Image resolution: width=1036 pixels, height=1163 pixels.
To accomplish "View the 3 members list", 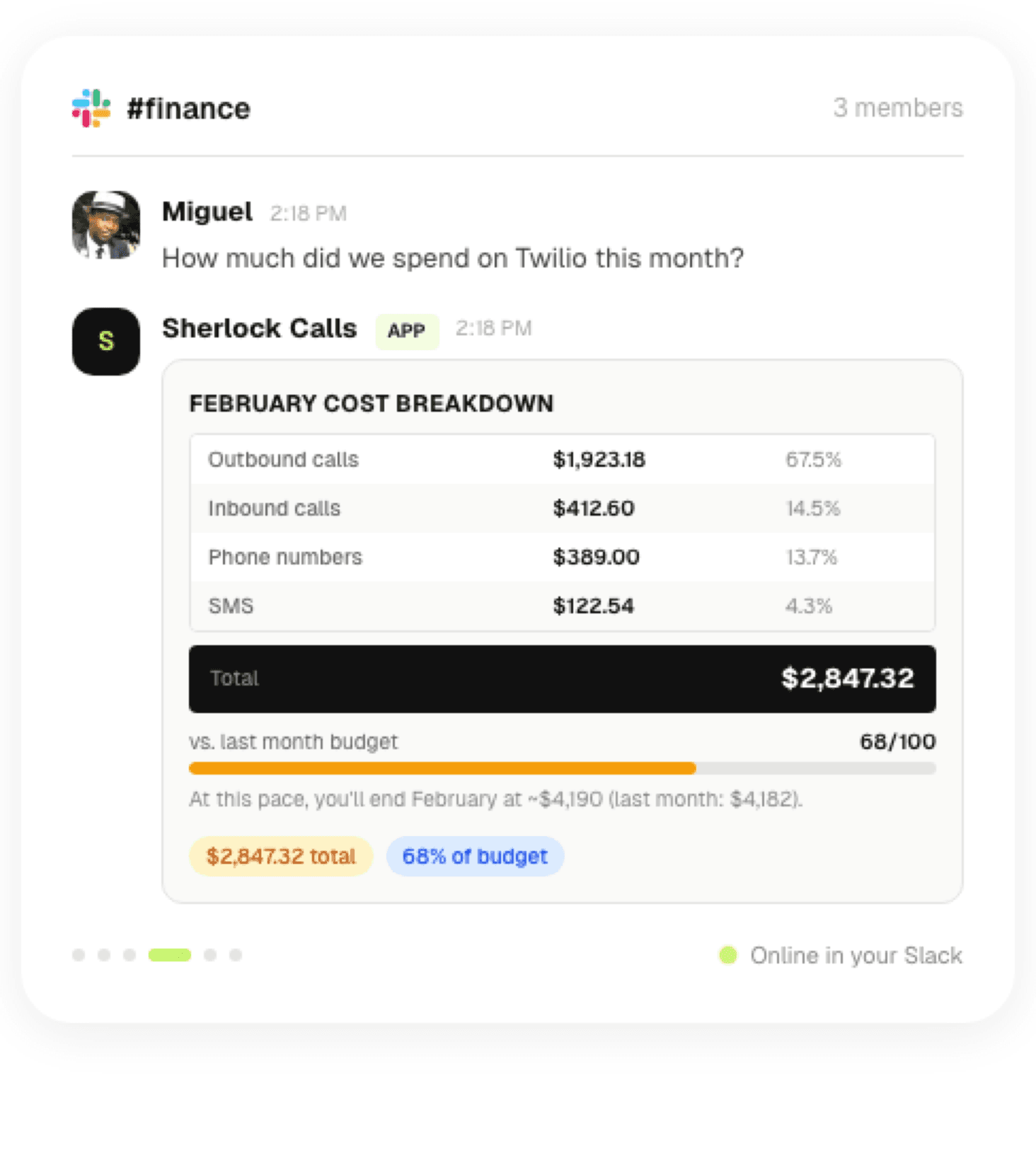I will tap(897, 108).
